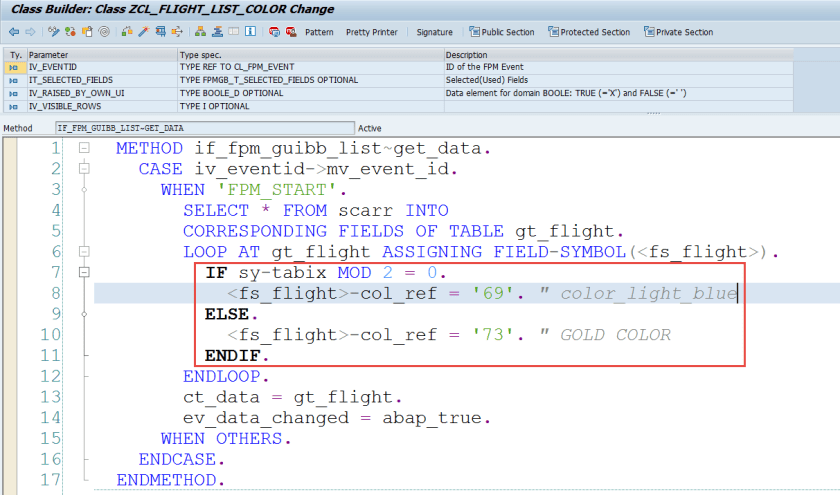The width and height of the screenshot is (840, 495).
Task: Open the Signature view
Action: click(x=434, y=32)
